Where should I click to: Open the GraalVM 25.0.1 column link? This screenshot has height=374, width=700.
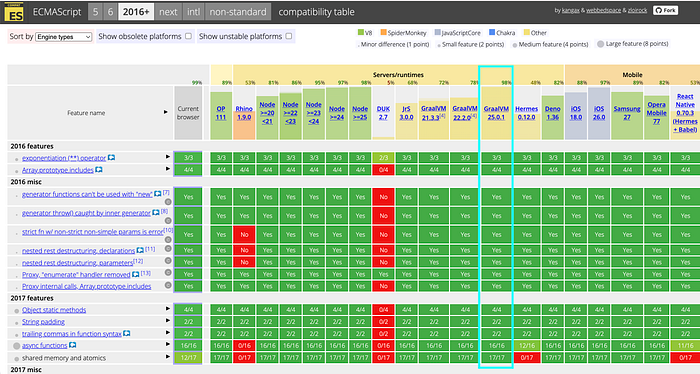pyautogui.click(x=496, y=113)
